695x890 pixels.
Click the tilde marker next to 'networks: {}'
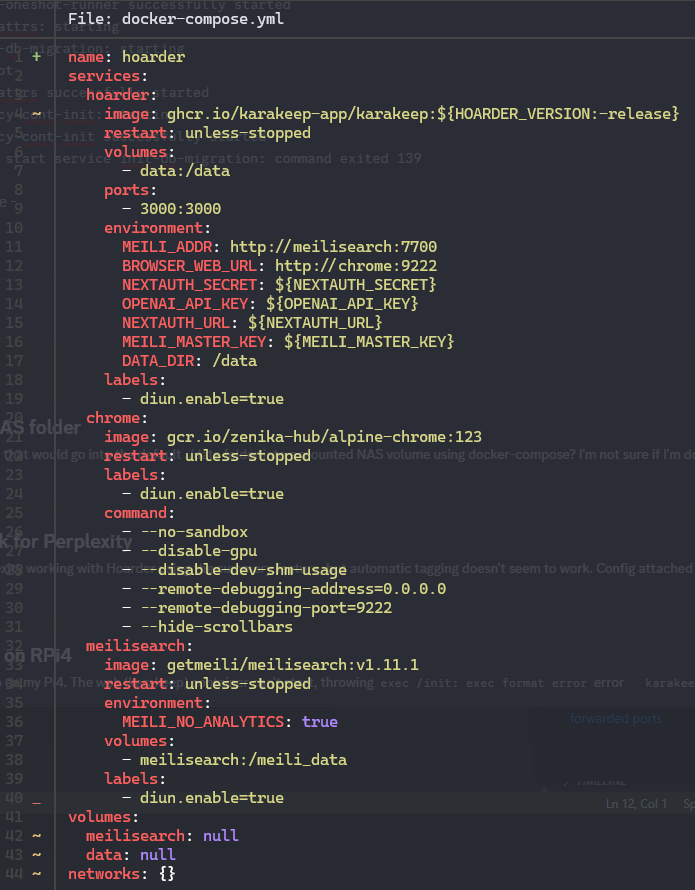36,874
